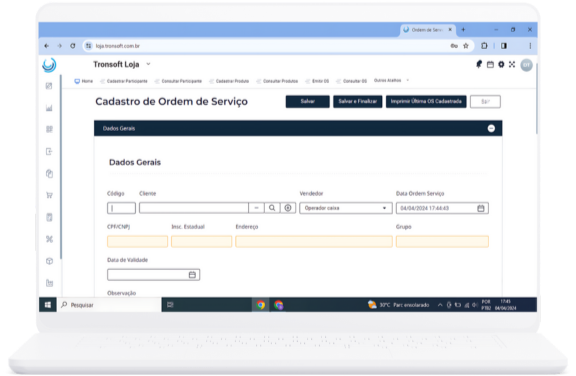The height and width of the screenshot is (376, 576).
Task: Open the Consultar Participante shortcut
Action: click(x=178, y=81)
